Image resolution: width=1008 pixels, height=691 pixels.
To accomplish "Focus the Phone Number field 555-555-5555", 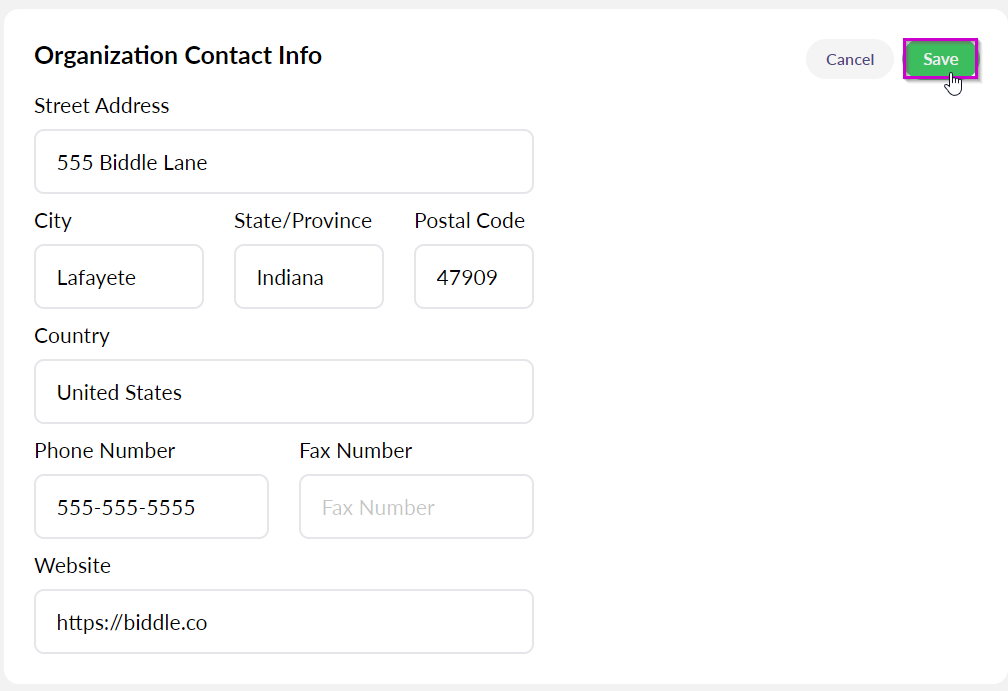I will [x=151, y=507].
